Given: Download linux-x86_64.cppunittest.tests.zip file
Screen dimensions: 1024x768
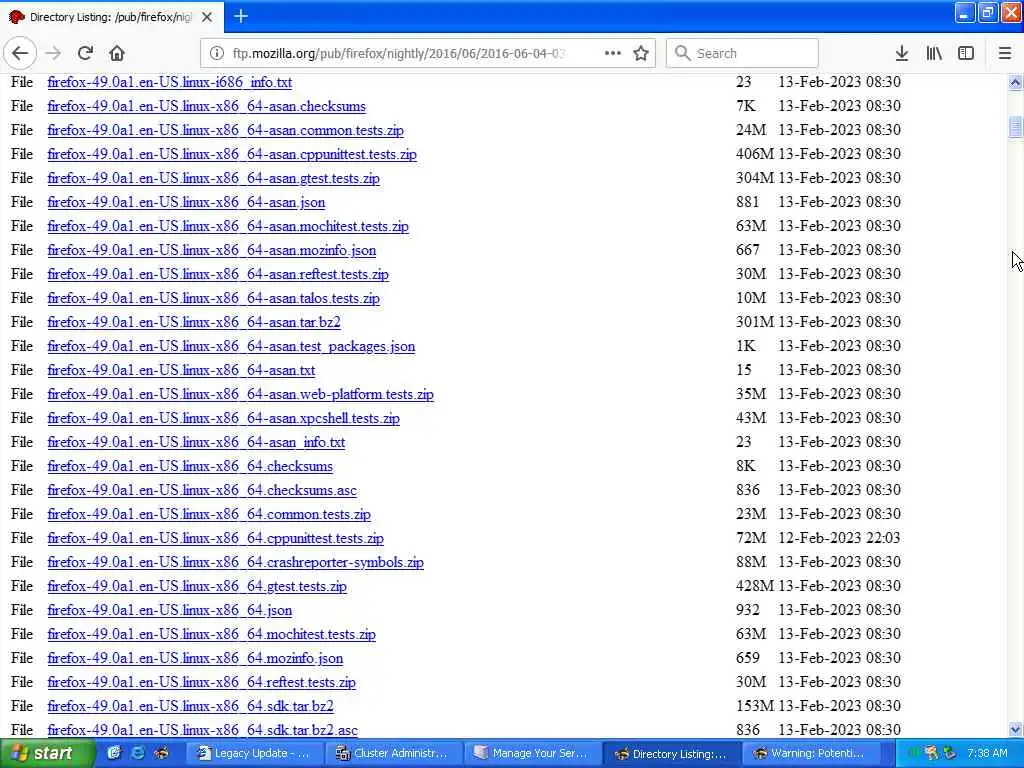Looking at the screenshot, I should click(216, 538).
